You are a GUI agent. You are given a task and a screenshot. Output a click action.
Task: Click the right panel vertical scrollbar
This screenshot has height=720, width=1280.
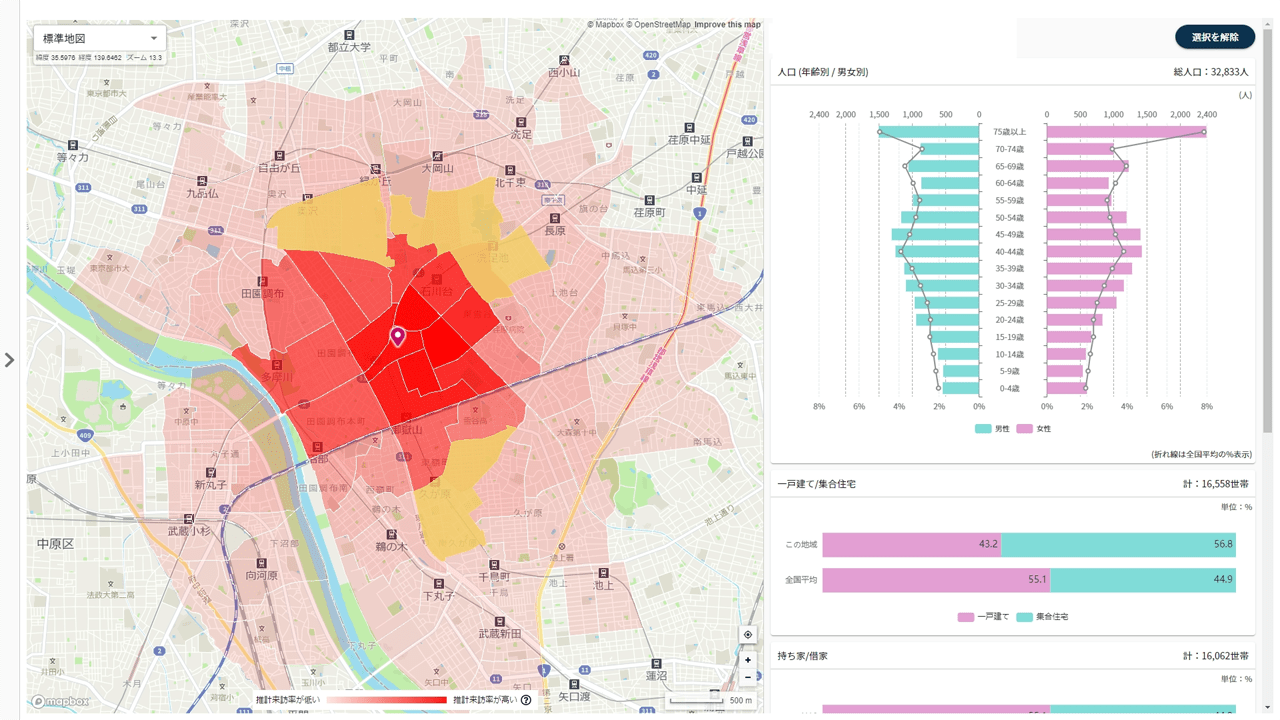[1267, 230]
